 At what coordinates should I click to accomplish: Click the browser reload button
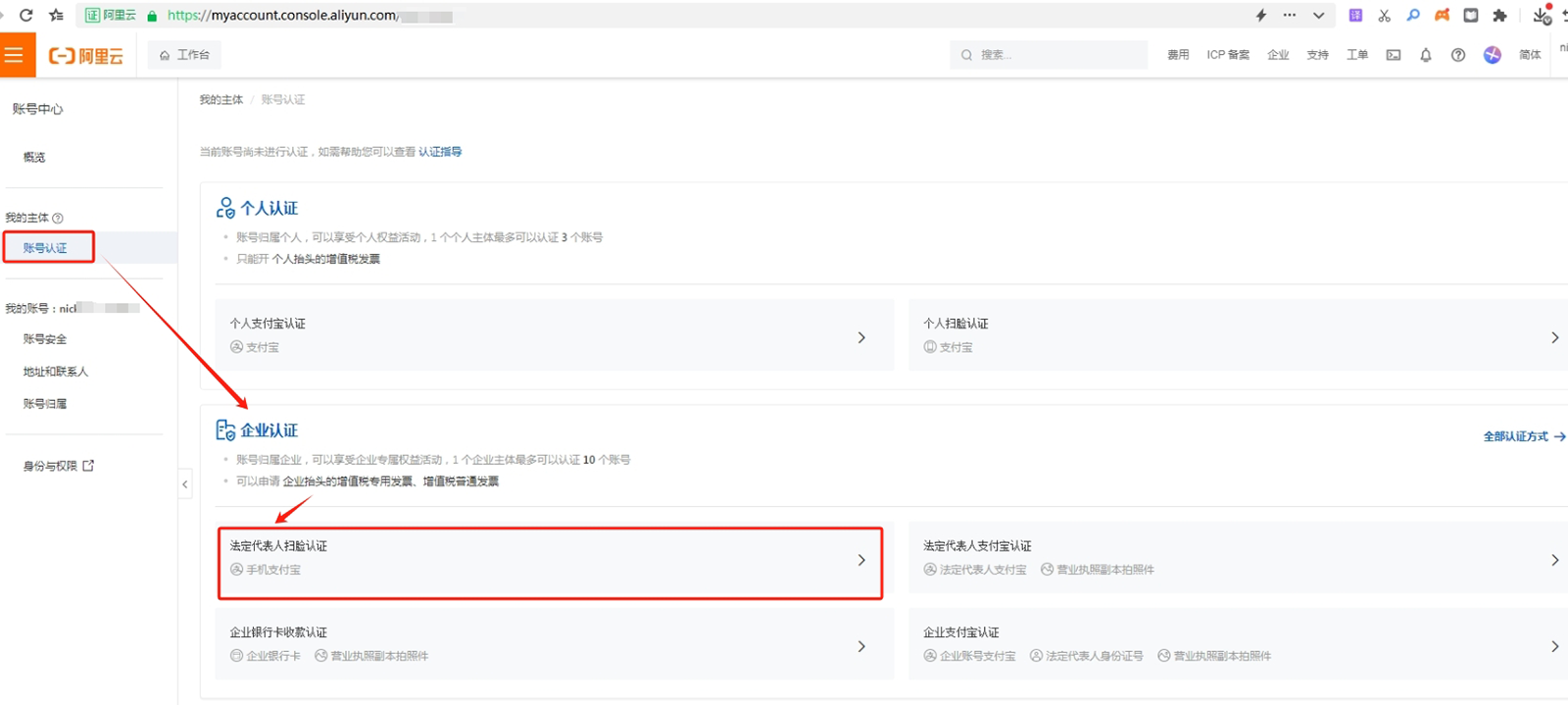tap(26, 15)
